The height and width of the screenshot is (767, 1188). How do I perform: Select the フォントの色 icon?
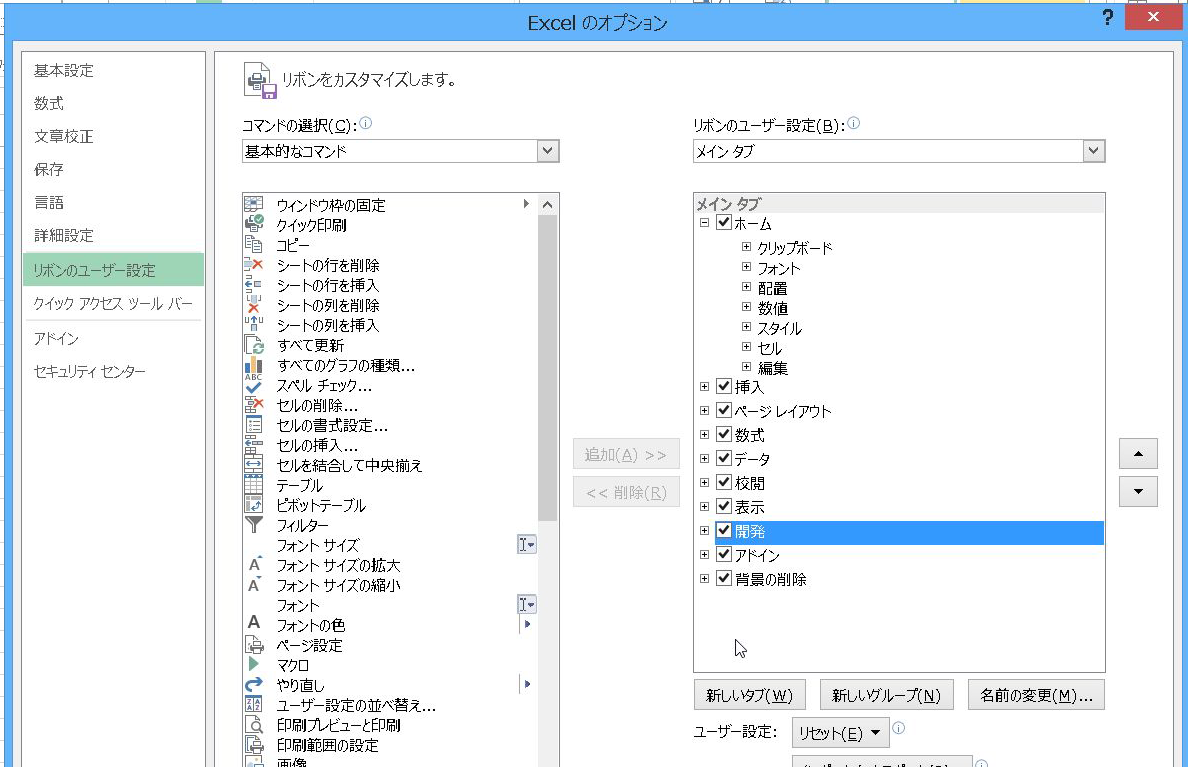pos(253,623)
